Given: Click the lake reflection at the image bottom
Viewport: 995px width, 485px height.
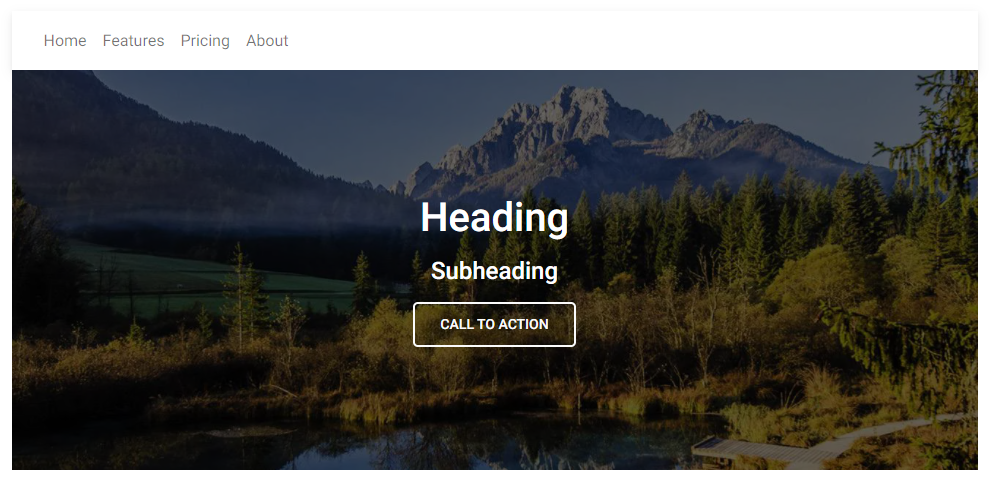Looking at the screenshot, I should [444, 448].
